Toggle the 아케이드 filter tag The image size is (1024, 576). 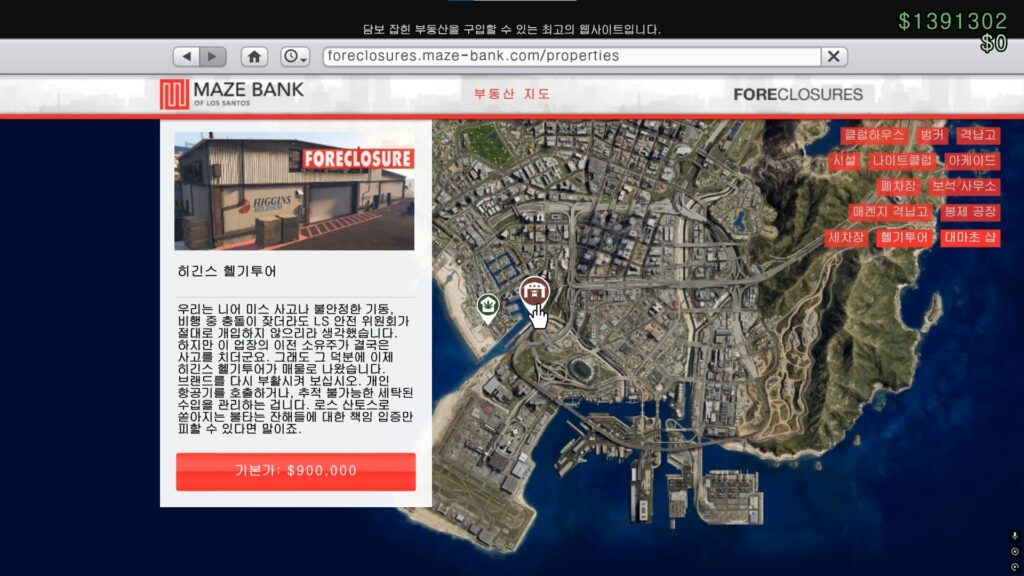tap(972, 160)
